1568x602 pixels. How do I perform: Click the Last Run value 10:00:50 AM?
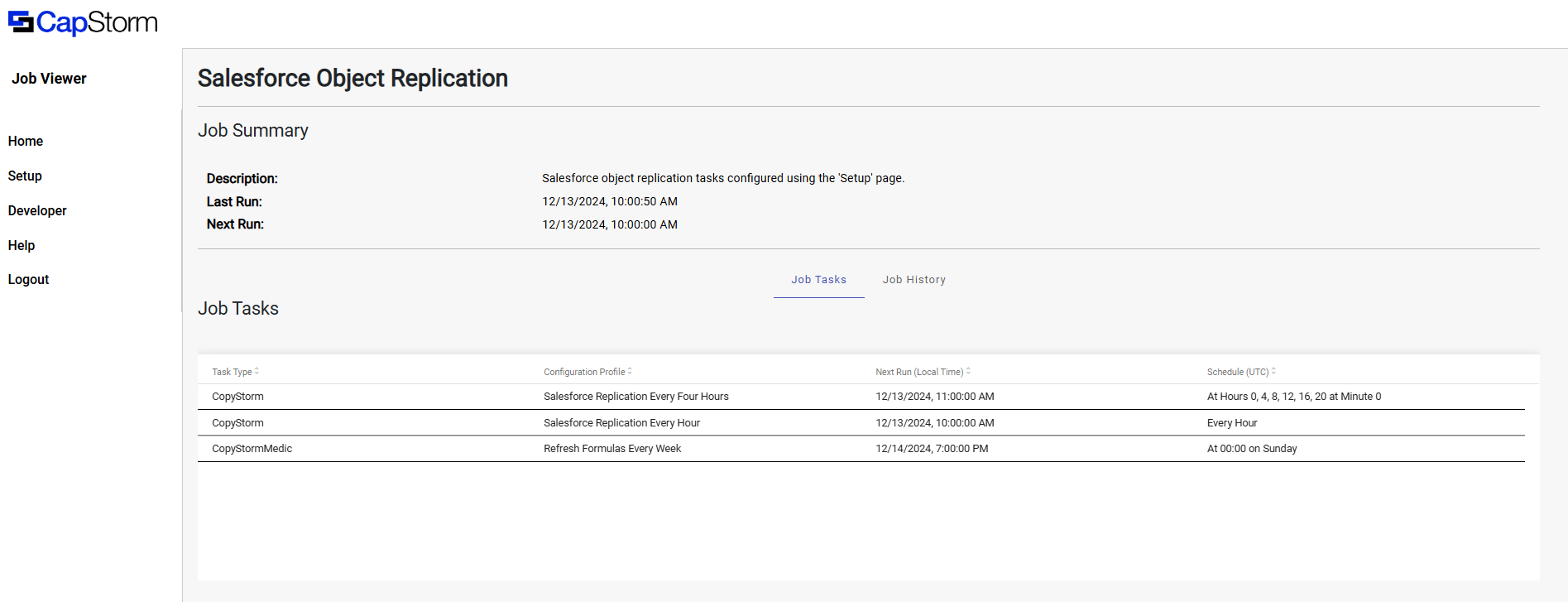tap(610, 201)
